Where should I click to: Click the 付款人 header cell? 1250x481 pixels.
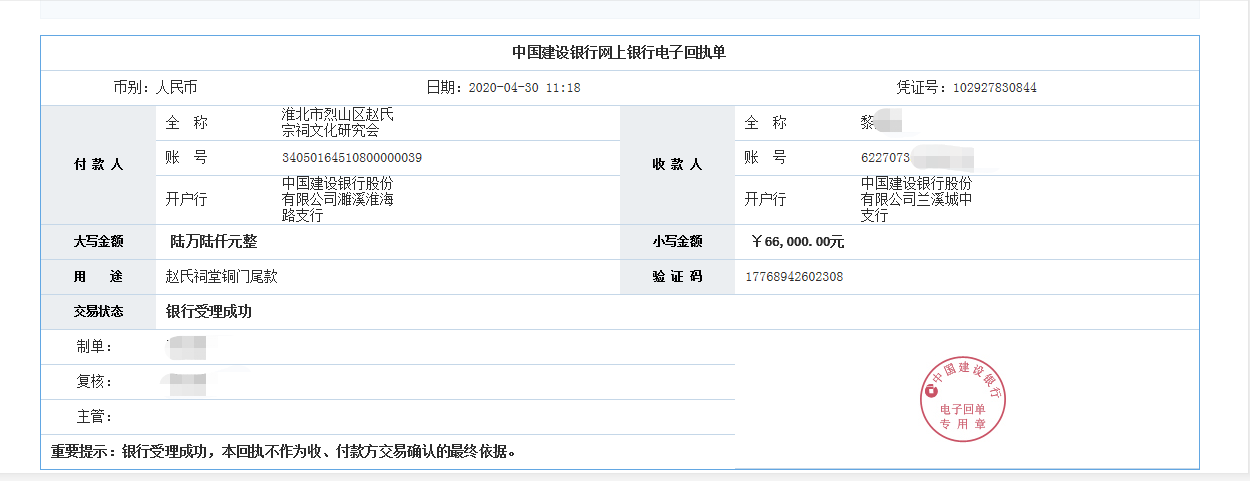tap(98, 164)
